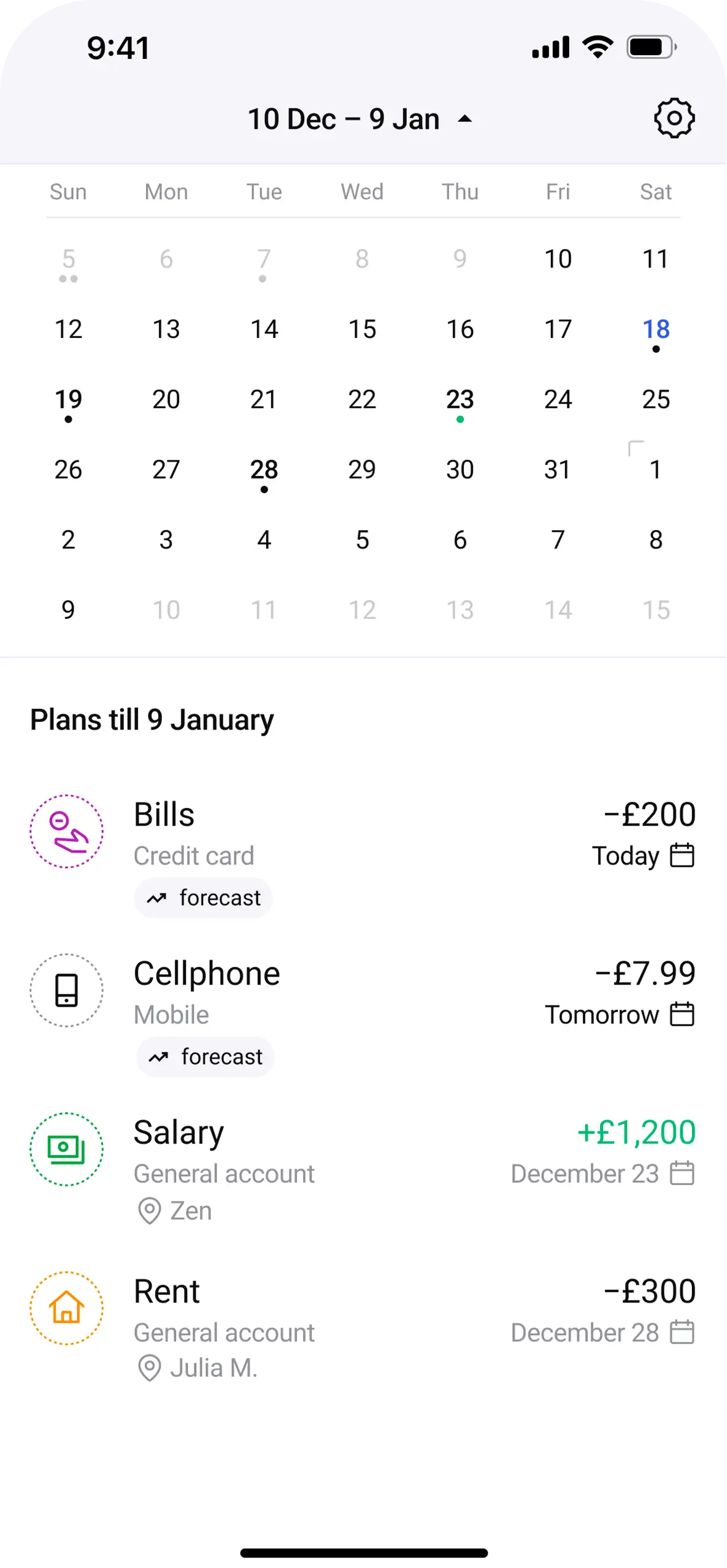Tap the orange Rent house icon
This screenshot has width=727, height=1568.
pos(67,1308)
